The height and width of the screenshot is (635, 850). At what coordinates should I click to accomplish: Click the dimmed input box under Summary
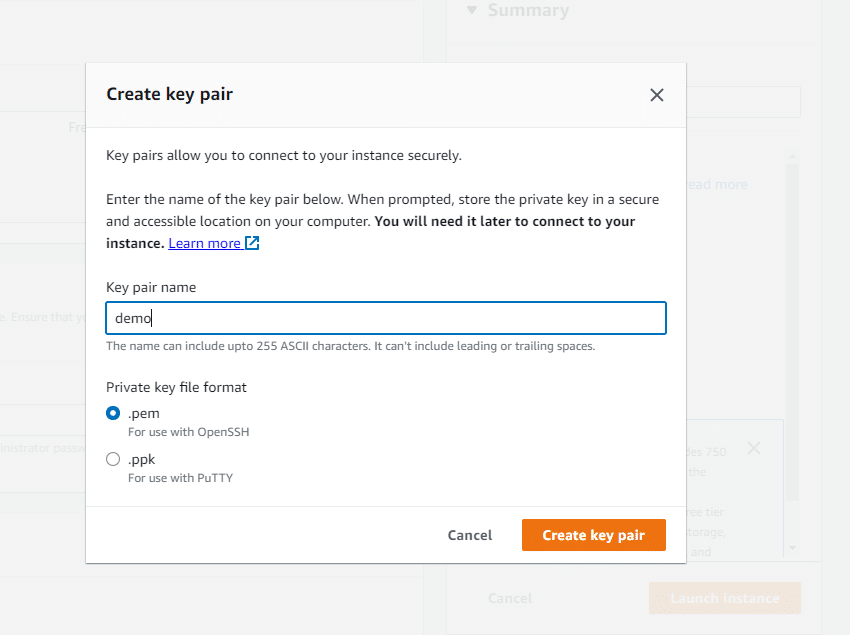[743, 102]
